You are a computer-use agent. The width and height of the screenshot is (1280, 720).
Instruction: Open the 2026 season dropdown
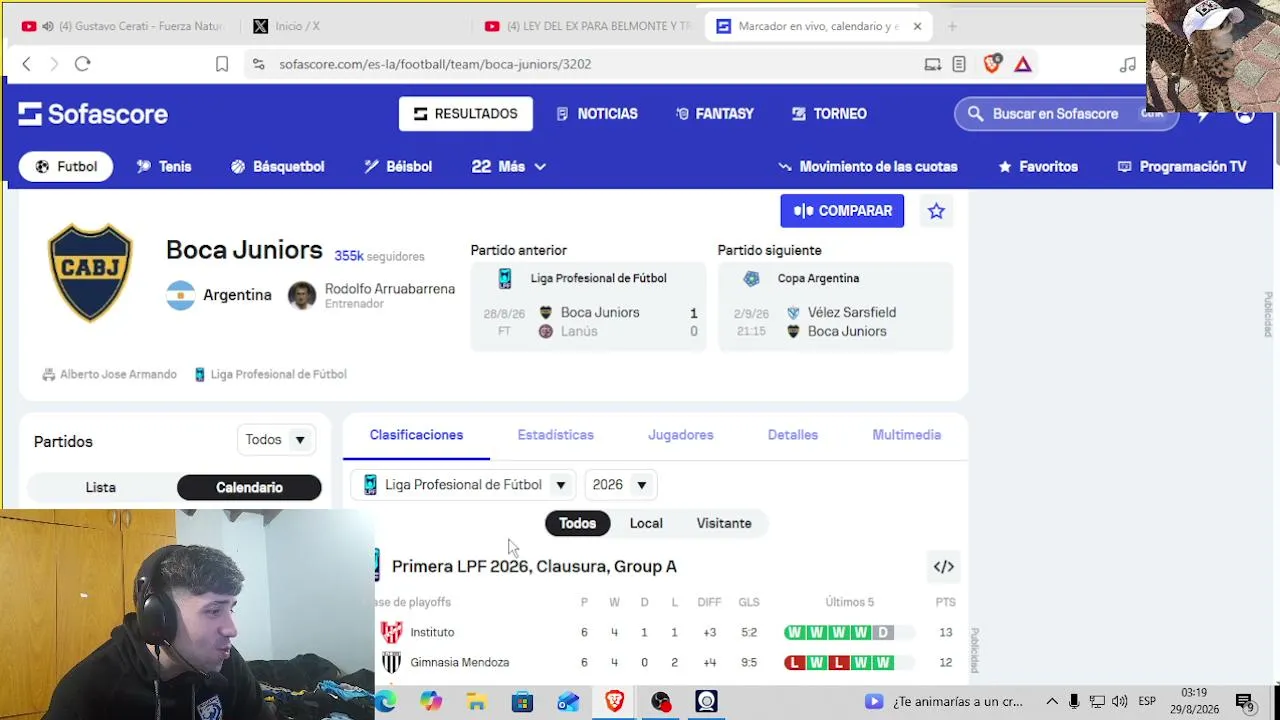pyautogui.click(x=620, y=485)
